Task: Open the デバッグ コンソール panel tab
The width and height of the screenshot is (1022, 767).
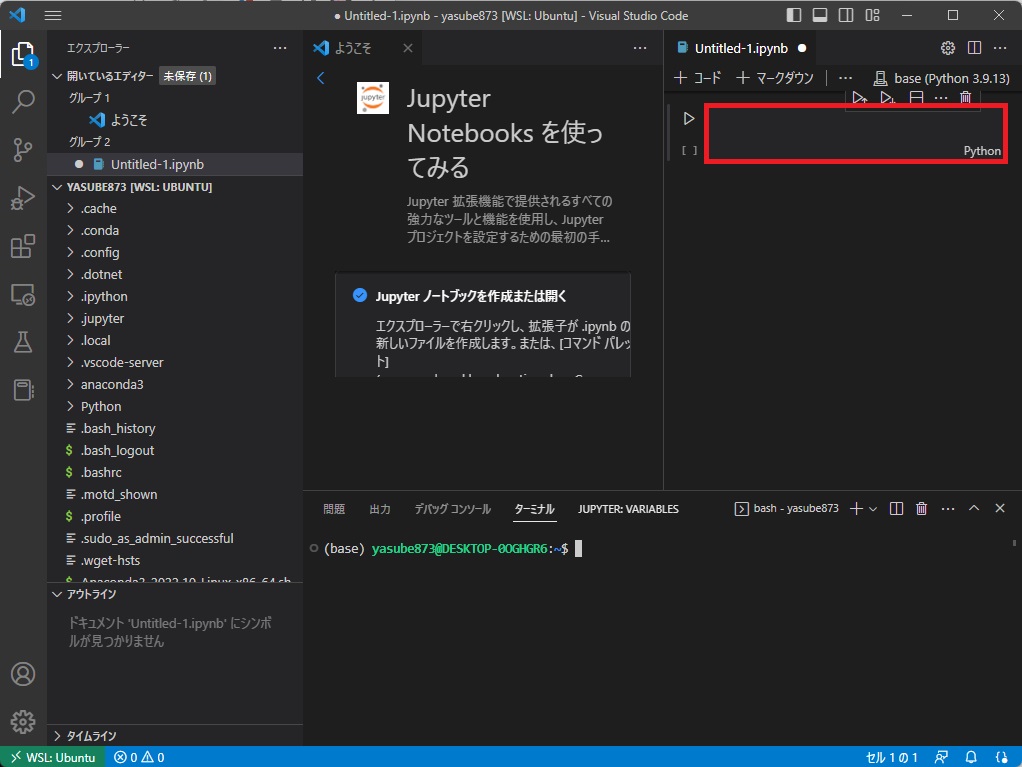Action: click(453, 509)
